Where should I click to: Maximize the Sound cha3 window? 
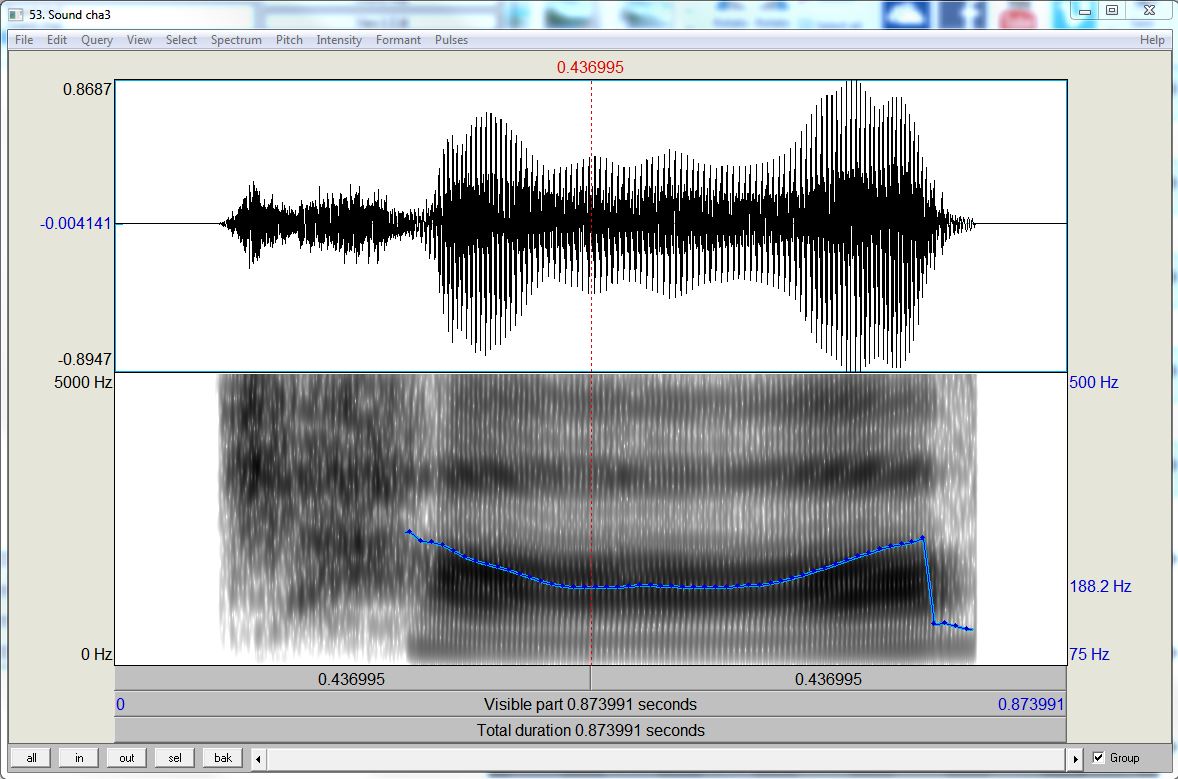point(1112,11)
